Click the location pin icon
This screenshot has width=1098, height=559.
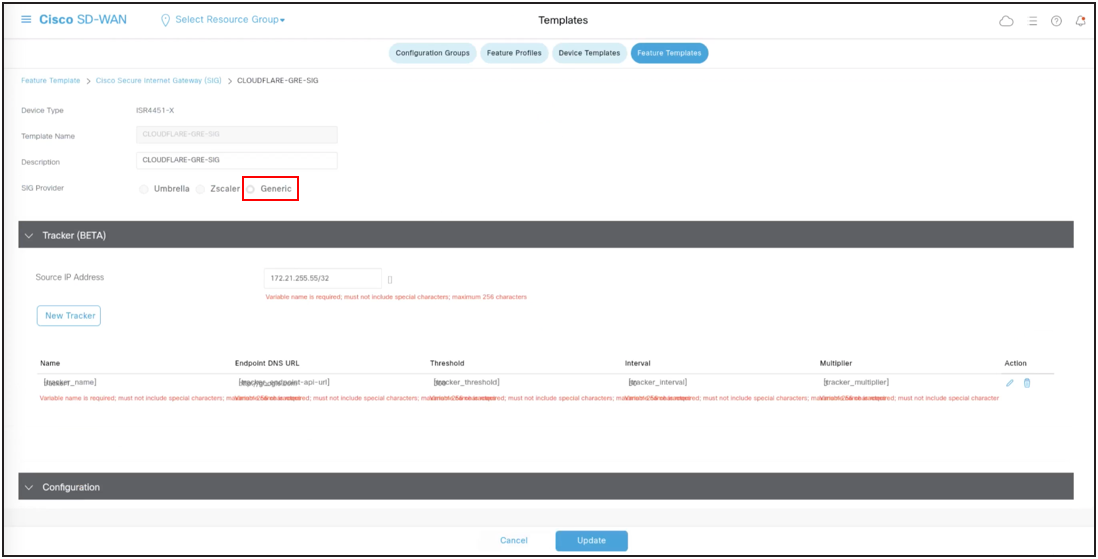click(166, 20)
